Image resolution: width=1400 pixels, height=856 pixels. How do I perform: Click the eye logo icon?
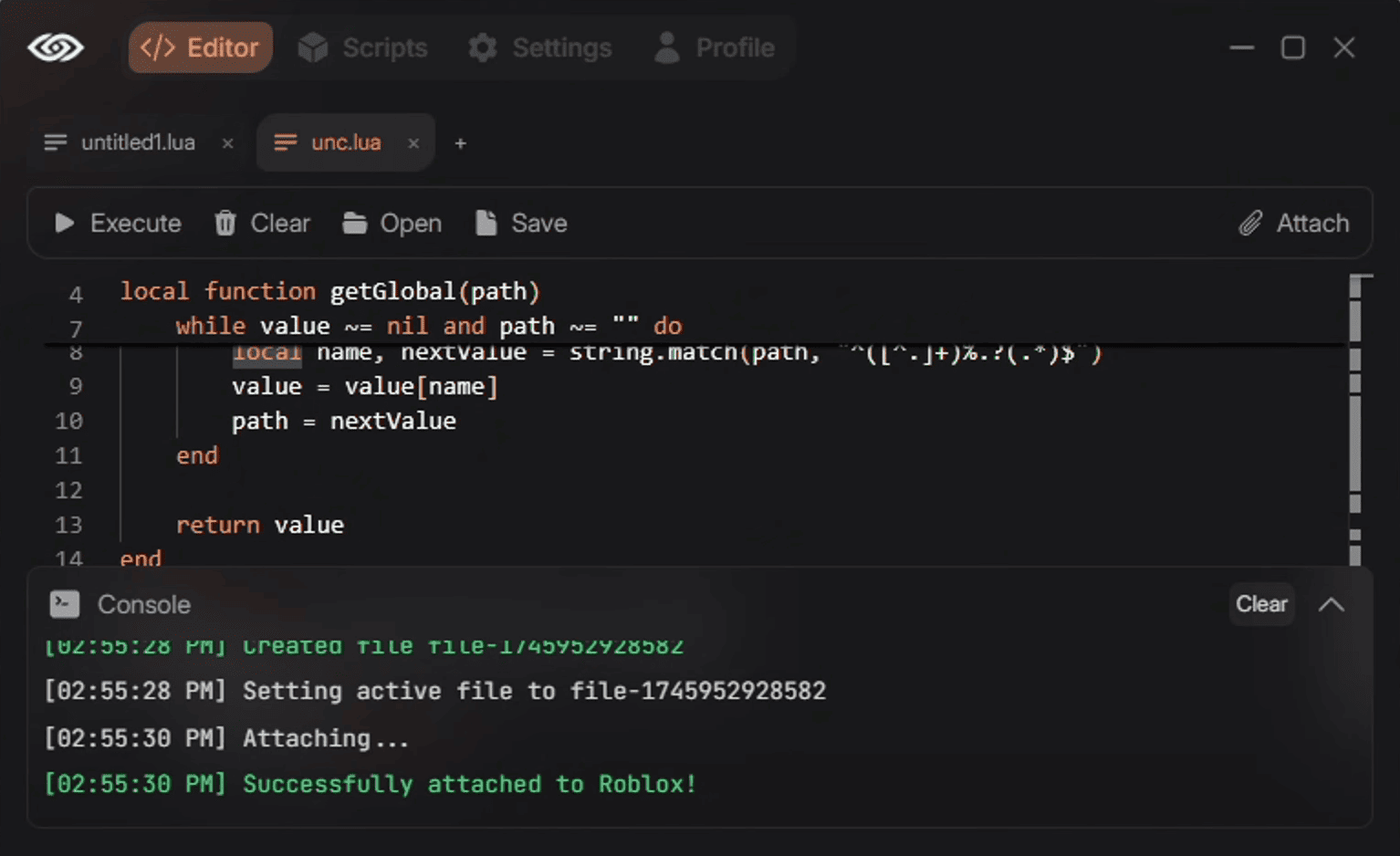coord(57,47)
